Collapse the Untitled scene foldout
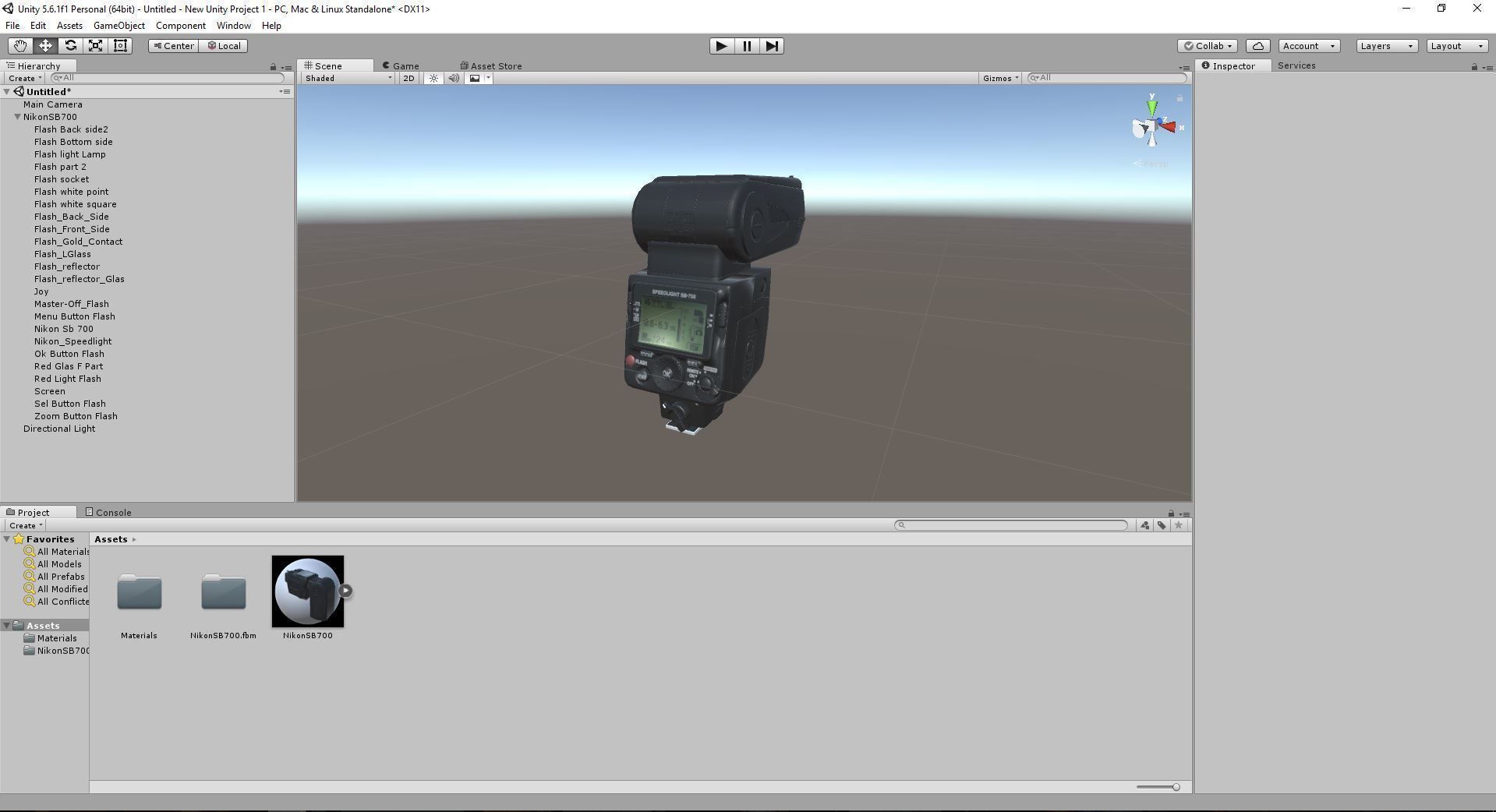This screenshot has height=812, width=1496. pyautogui.click(x=7, y=92)
